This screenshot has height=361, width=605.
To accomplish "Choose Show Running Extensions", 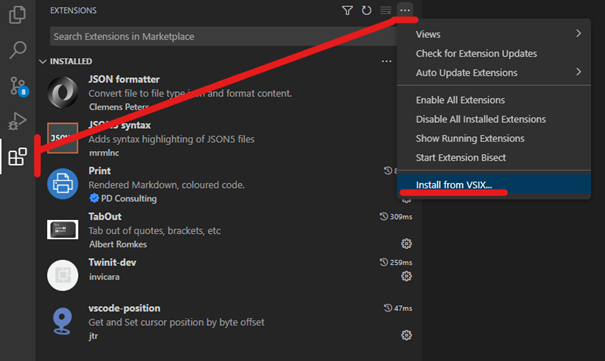I will pos(494,138).
